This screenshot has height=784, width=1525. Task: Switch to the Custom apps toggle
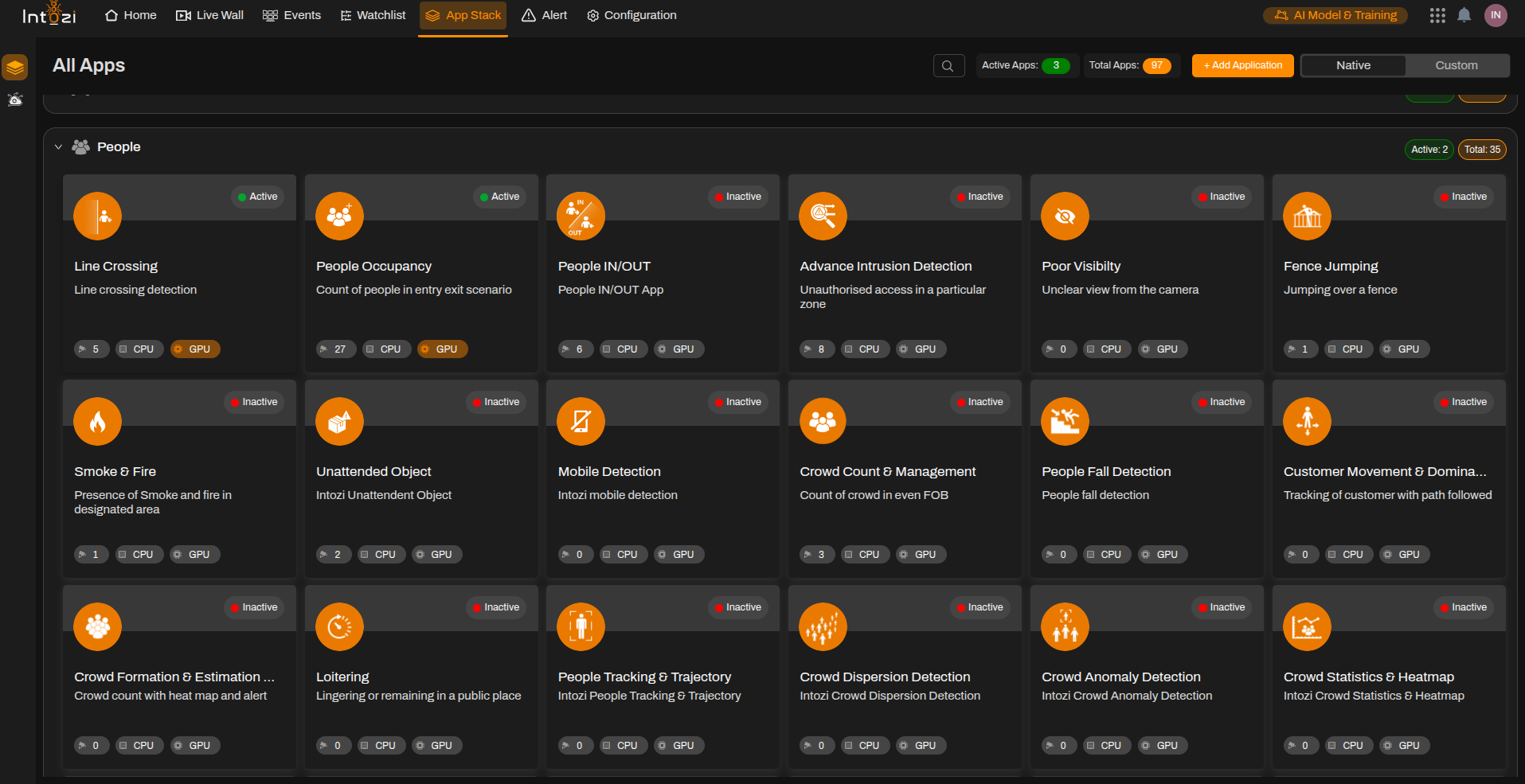coord(1456,65)
